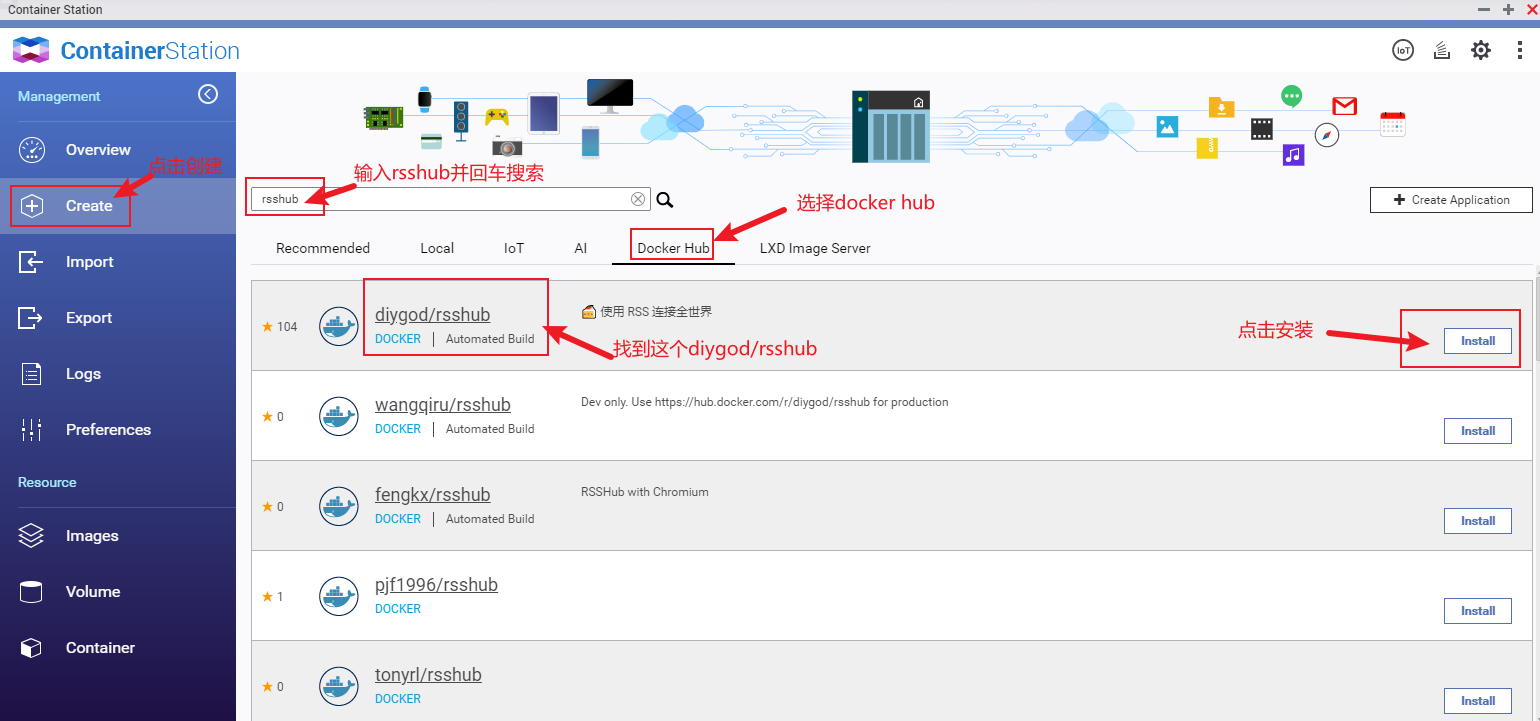Click the Volume cylinder icon

click(32, 592)
